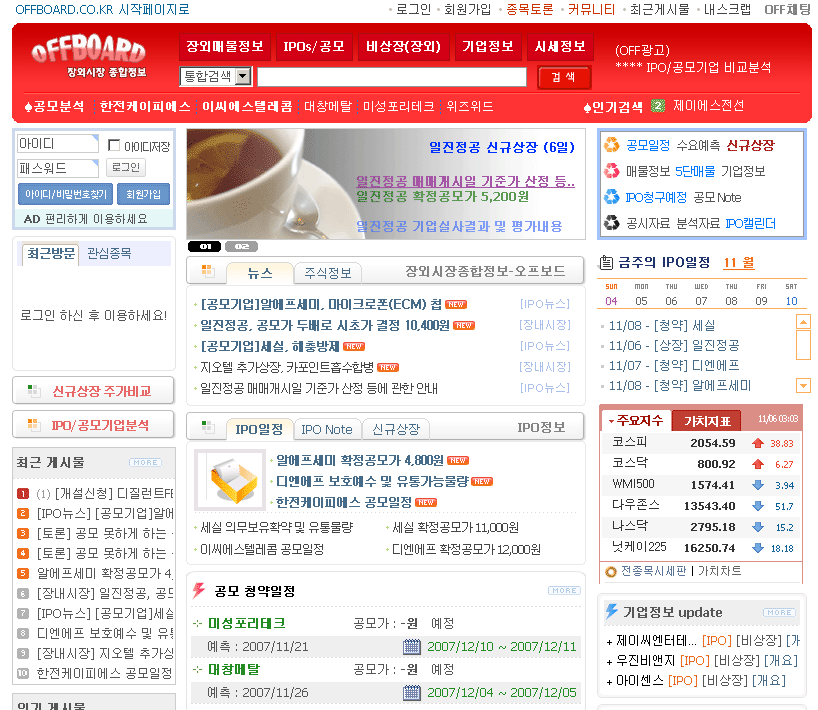Click MORE next to 공모 청약일정
This screenshot has height=710, width=818.
[x=564, y=591]
